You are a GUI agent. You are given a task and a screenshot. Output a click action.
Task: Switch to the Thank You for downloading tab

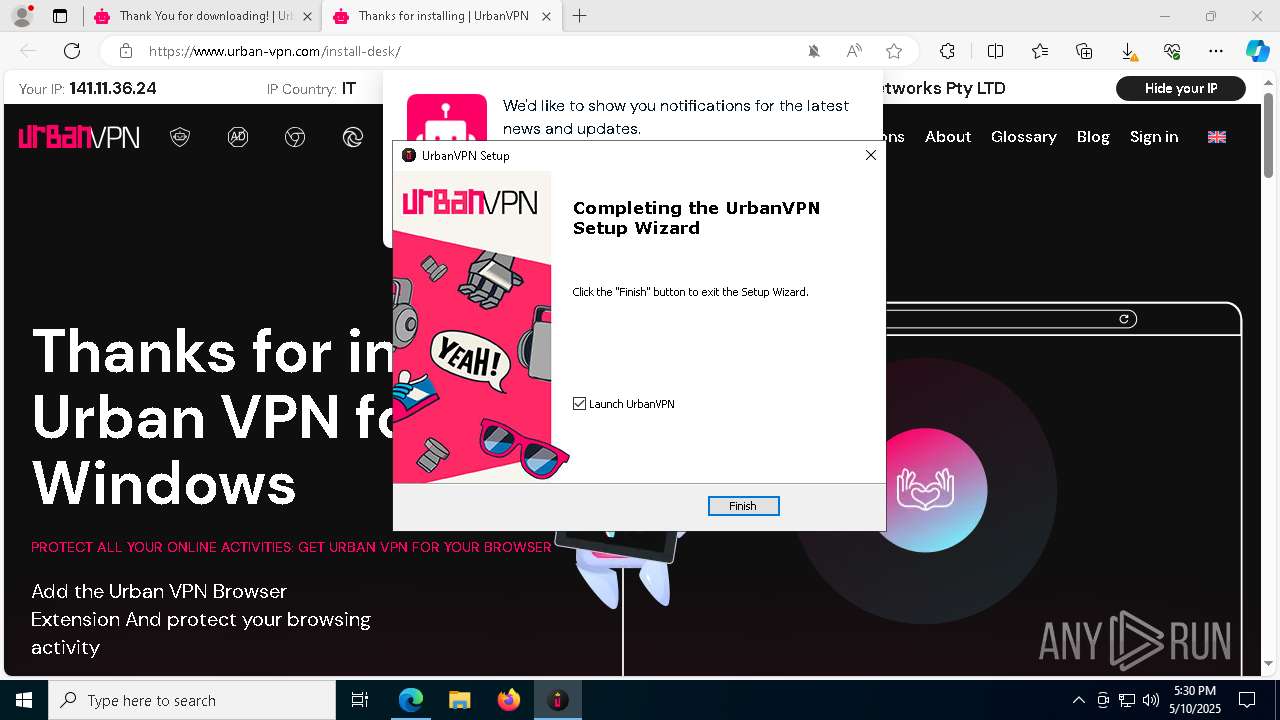pyautogui.click(x=194, y=16)
